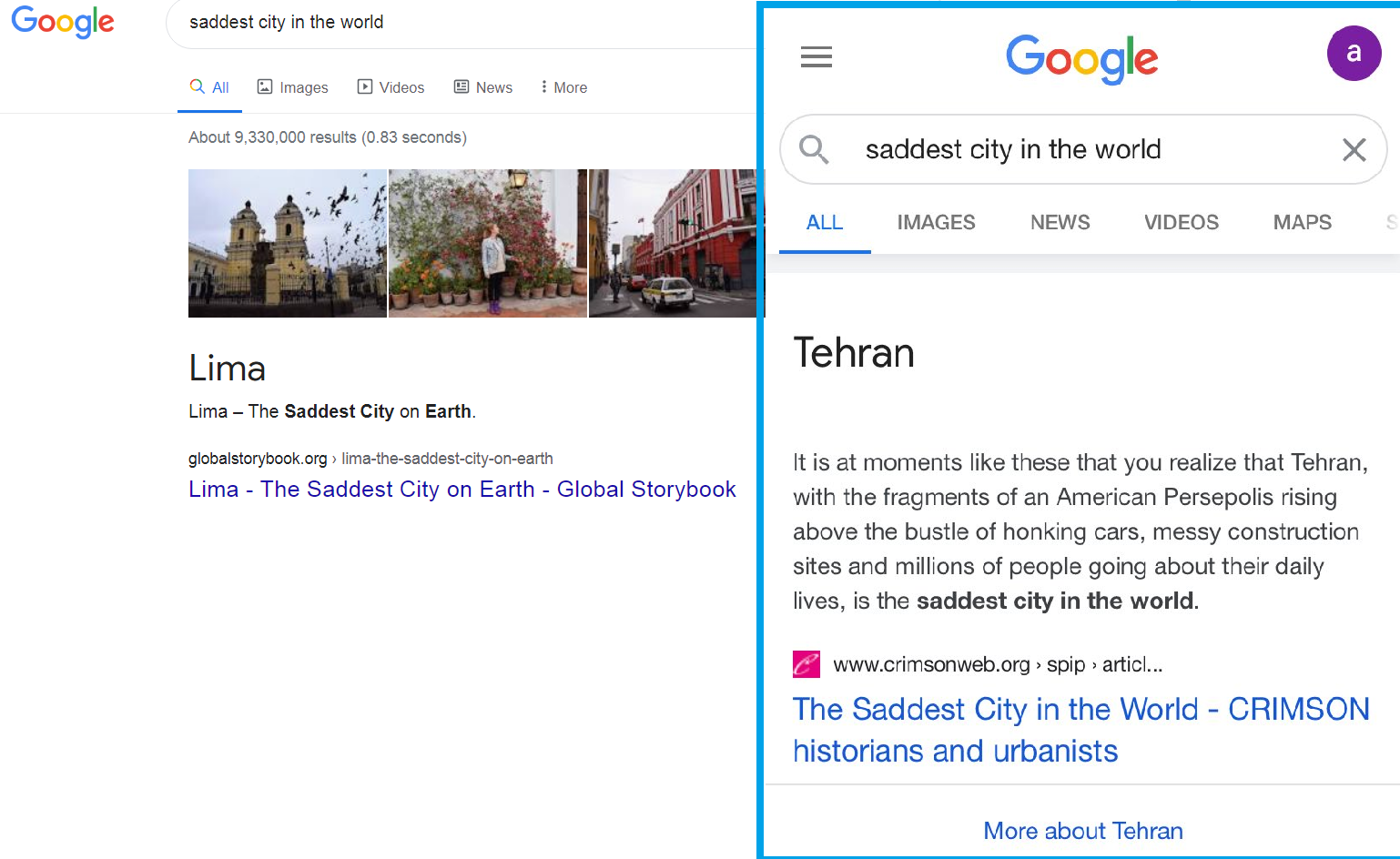Click the globalstorybook.org URL breadcrumb
The width and height of the screenshot is (1400, 859).
tap(370, 459)
